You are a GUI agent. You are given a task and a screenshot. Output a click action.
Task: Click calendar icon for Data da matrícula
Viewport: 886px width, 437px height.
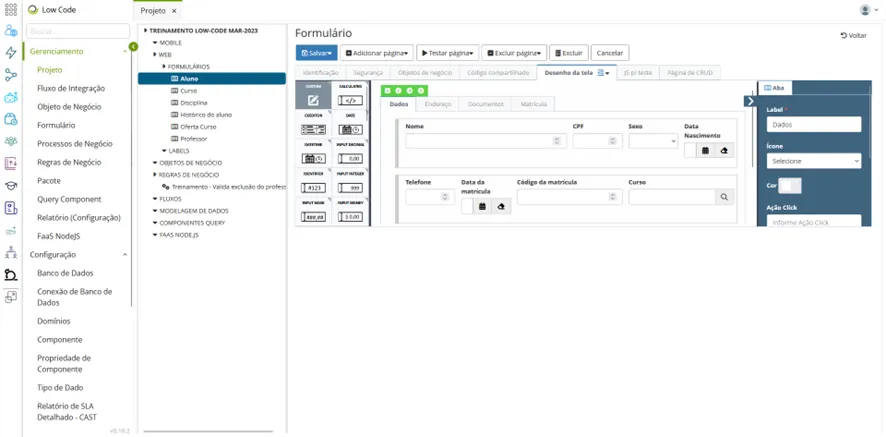(483, 207)
